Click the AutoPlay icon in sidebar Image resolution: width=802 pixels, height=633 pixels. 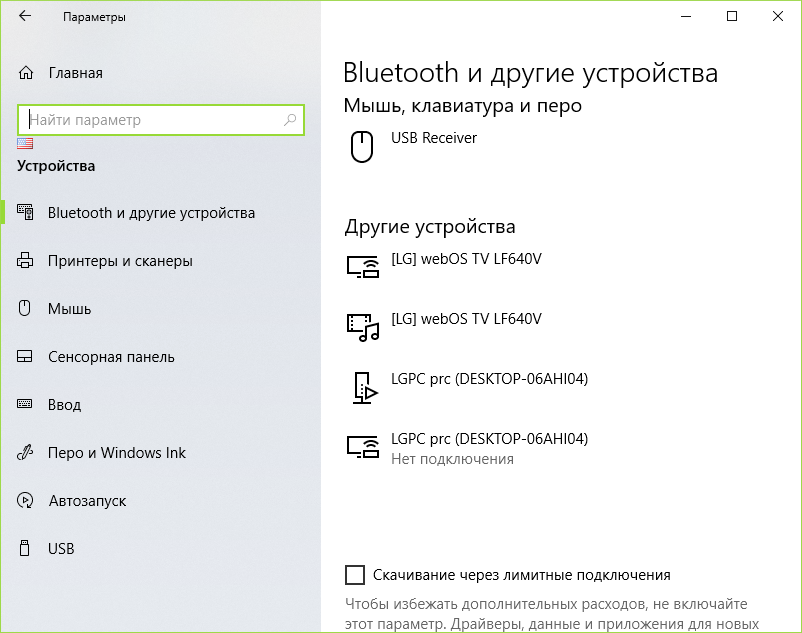(25, 500)
